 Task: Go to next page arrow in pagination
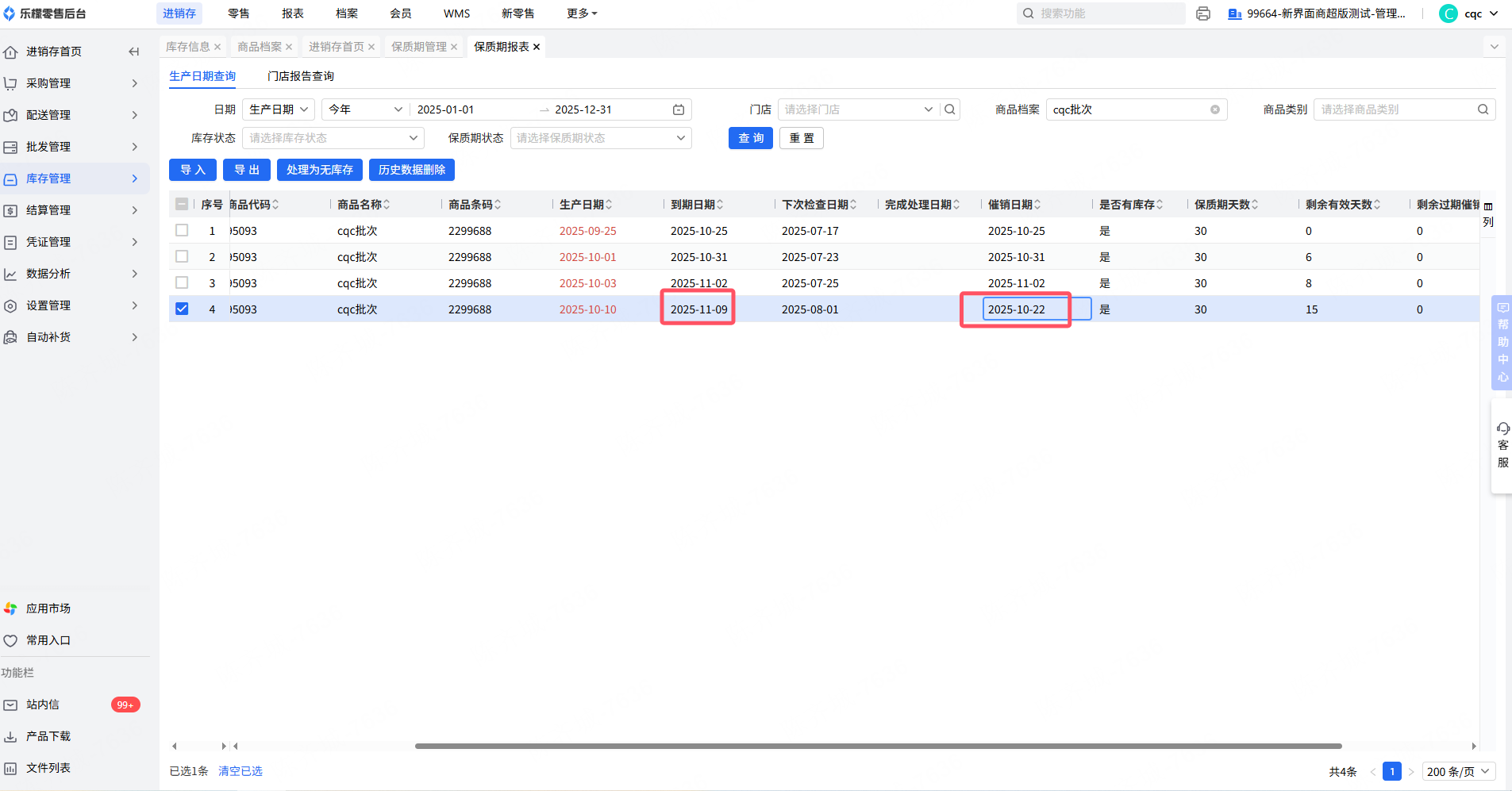(1411, 772)
